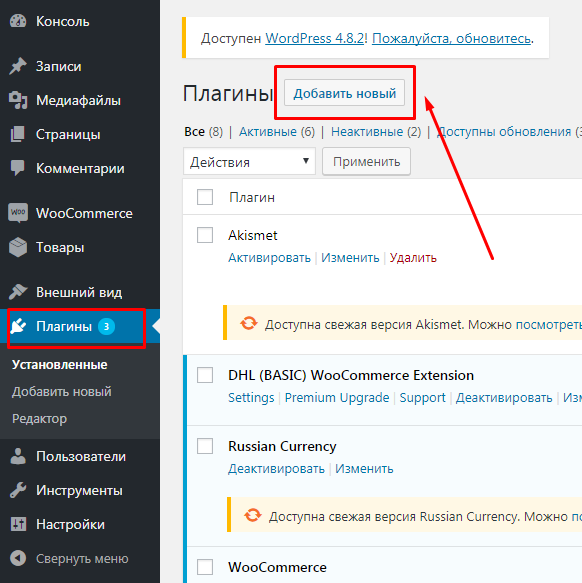The image size is (582, 583).
Task: Click Удалить under Akismet
Action: tap(413, 258)
